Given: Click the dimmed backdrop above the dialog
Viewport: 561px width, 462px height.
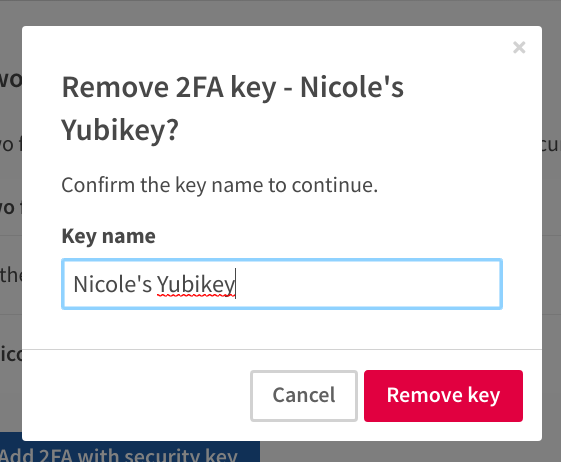Looking at the screenshot, I should (x=280, y=13).
